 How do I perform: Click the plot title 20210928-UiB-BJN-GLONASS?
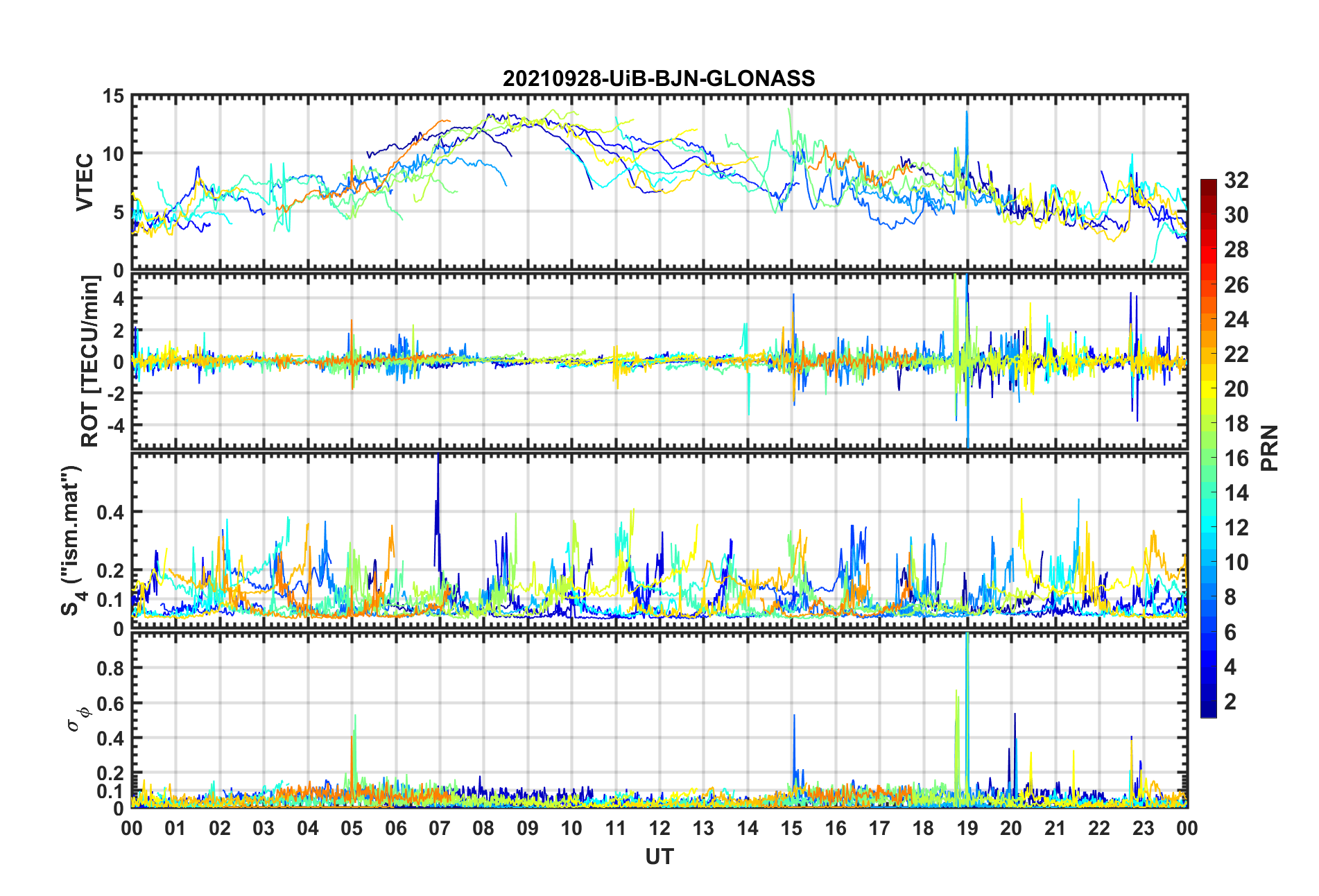click(x=658, y=78)
